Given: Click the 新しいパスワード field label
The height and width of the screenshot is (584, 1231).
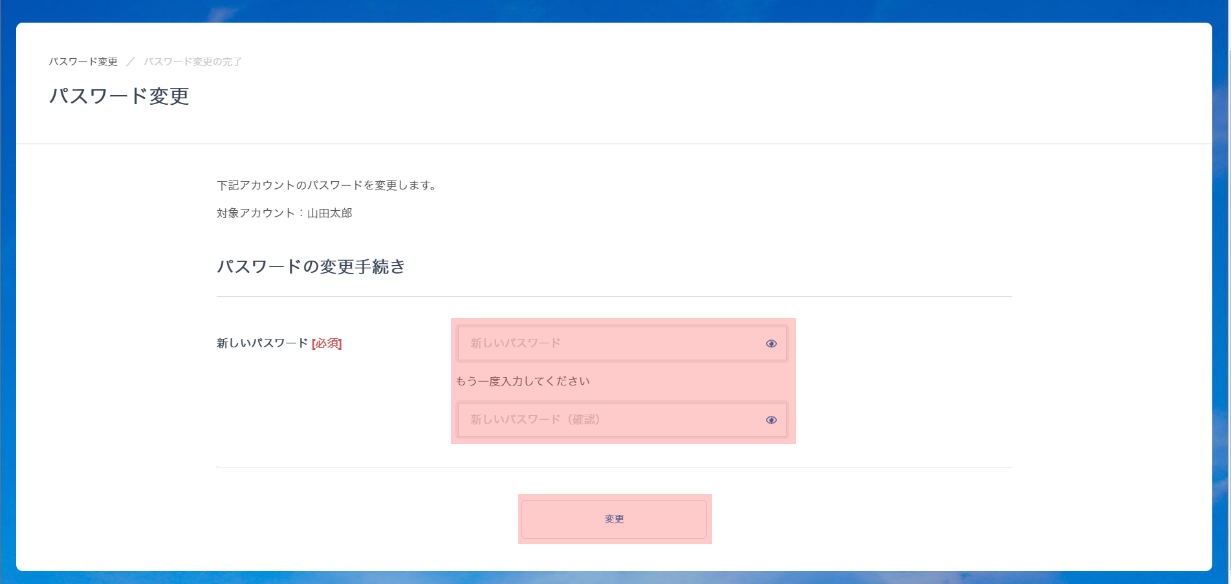Looking at the screenshot, I should click(262, 343).
